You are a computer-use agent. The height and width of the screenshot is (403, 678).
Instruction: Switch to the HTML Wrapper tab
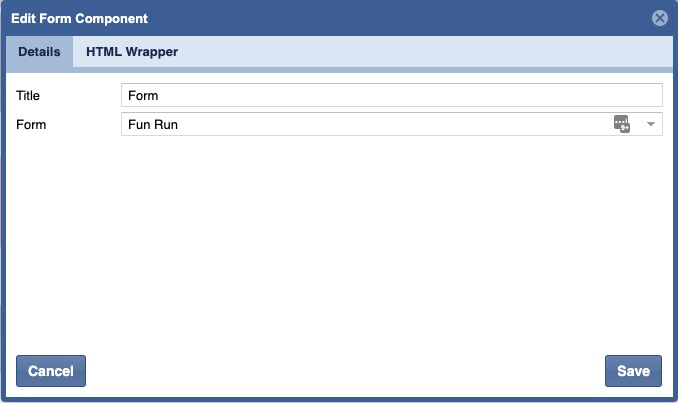(132, 52)
